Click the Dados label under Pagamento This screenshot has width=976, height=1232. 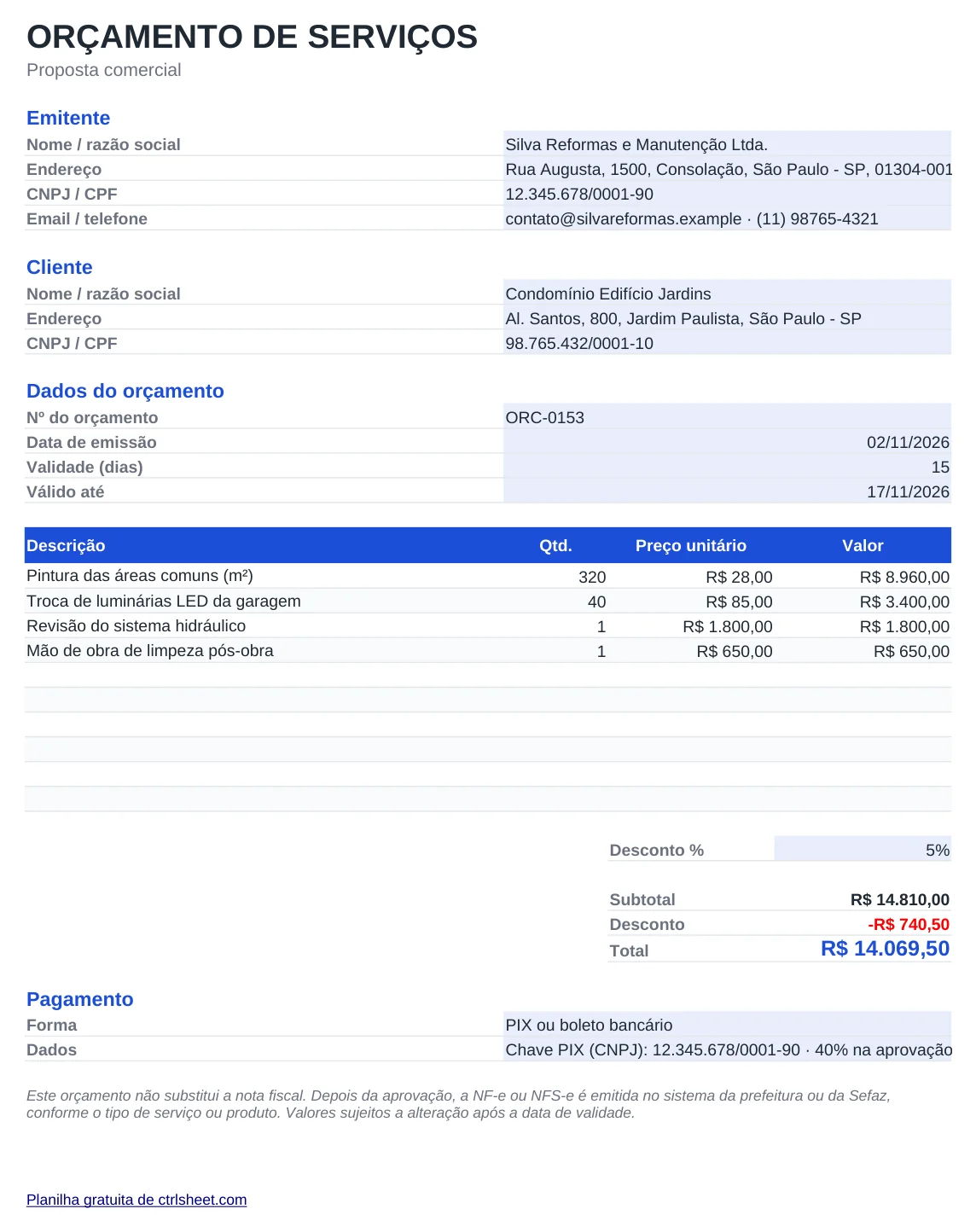[51, 1049]
